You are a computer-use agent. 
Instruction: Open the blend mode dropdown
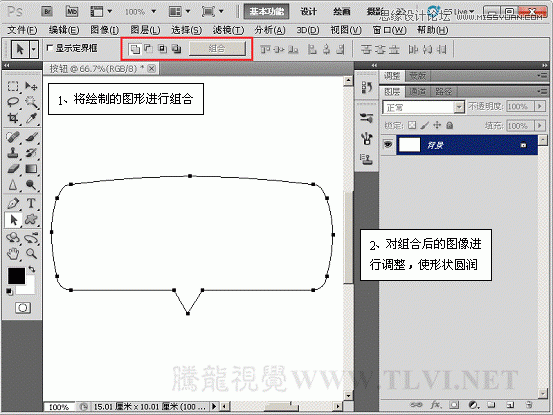point(459,107)
